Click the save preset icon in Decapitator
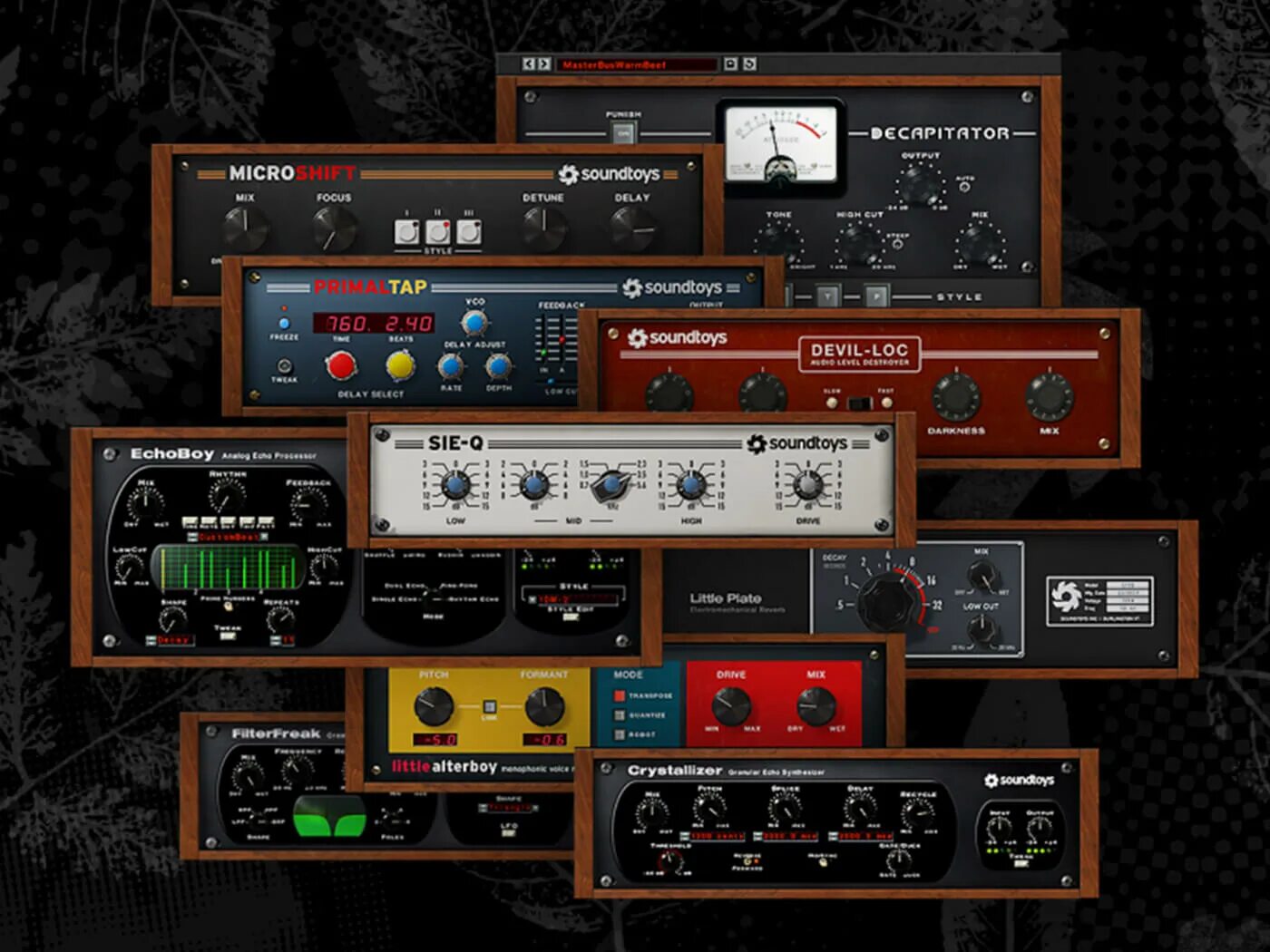This screenshot has height=952, width=1270. 730,64
